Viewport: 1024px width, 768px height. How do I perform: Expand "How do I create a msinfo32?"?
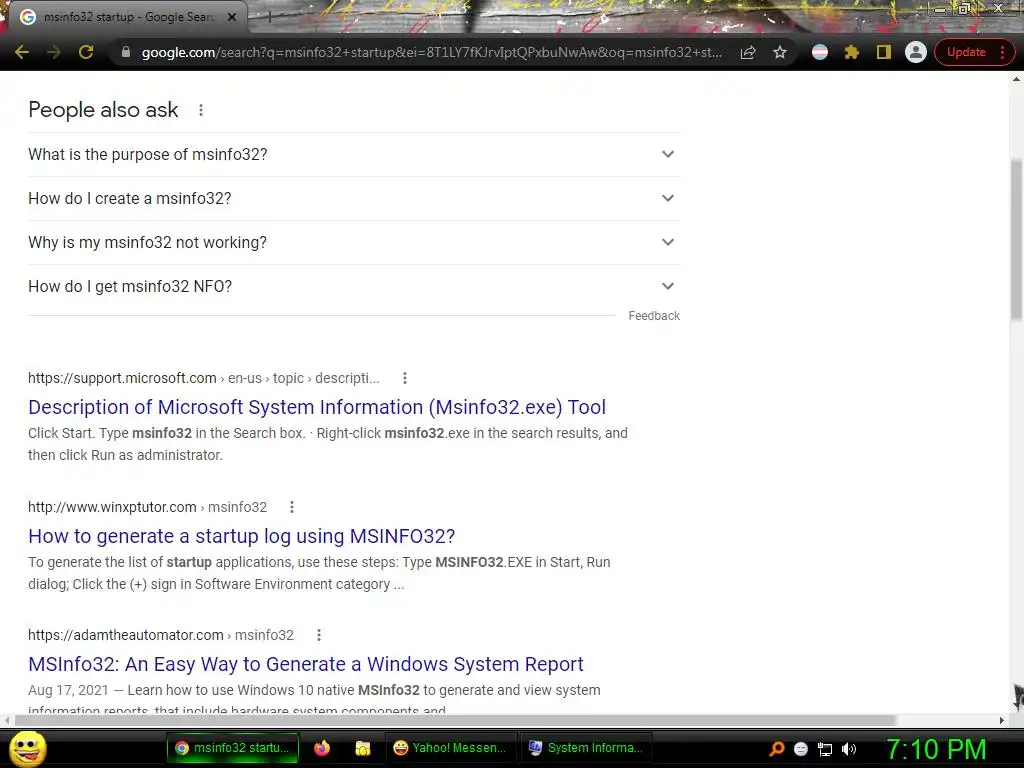point(353,199)
